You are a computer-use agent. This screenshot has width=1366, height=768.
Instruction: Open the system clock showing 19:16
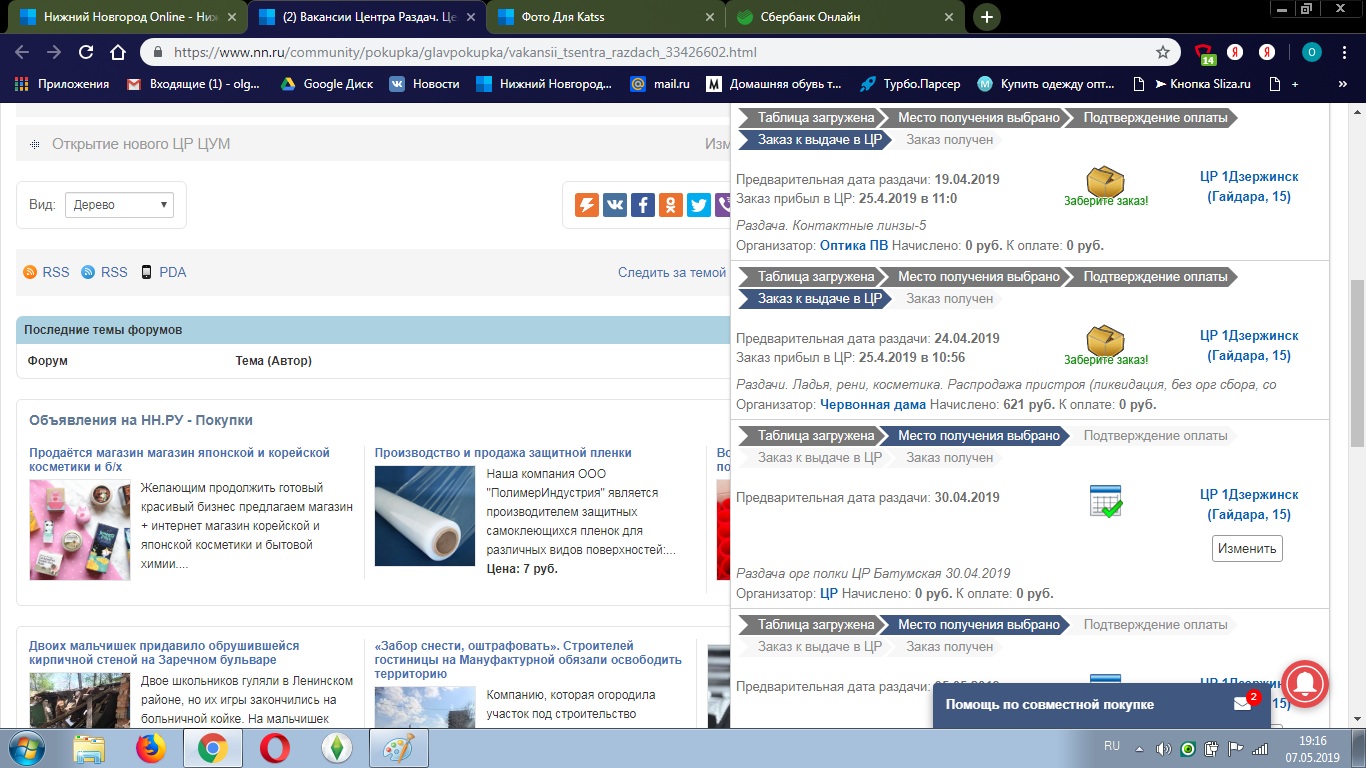pyautogui.click(x=1313, y=748)
